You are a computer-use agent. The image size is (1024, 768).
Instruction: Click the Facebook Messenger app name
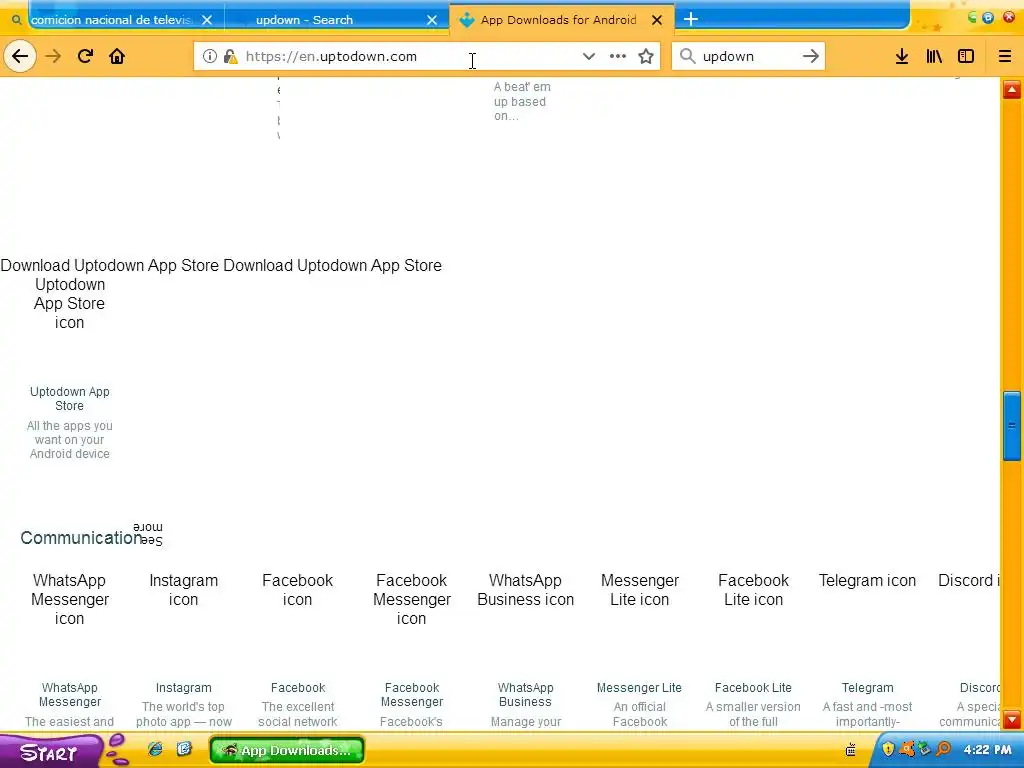pyautogui.click(x=411, y=694)
